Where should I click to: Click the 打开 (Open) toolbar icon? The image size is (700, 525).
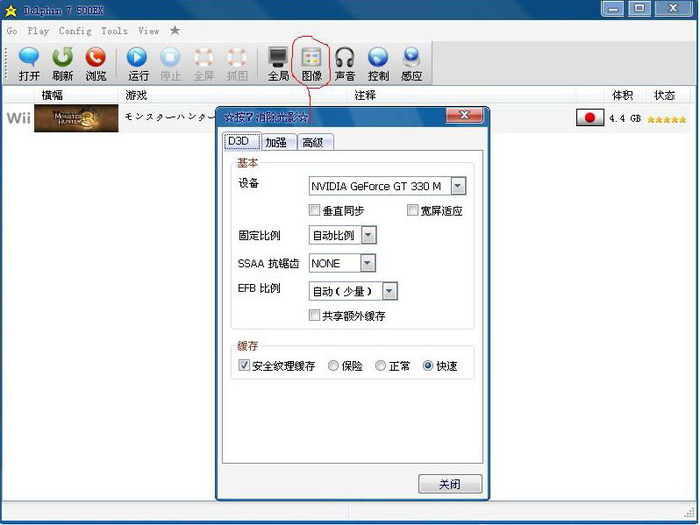click(x=29, y=64)
